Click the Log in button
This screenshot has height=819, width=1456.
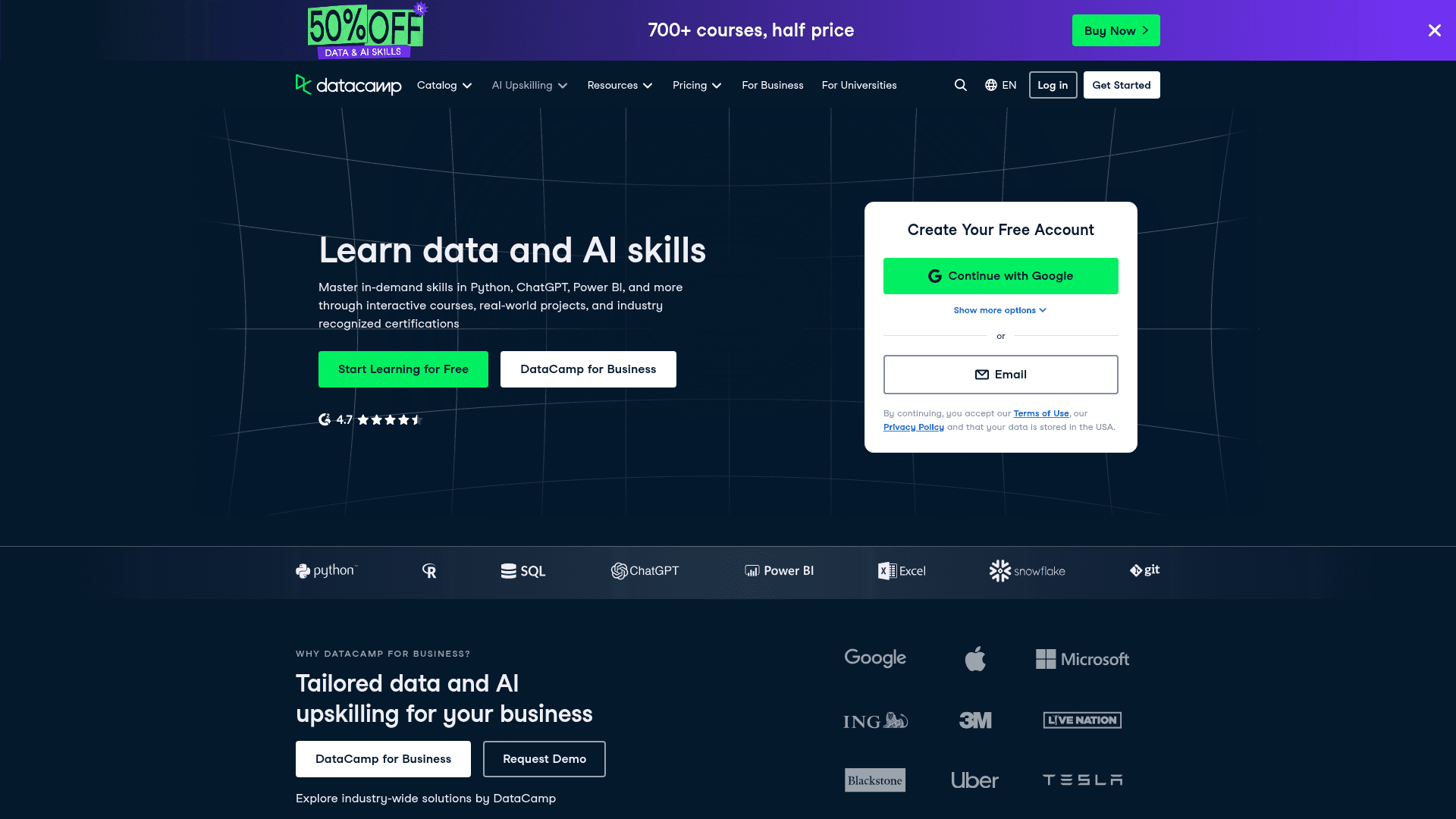[1053, 85]
